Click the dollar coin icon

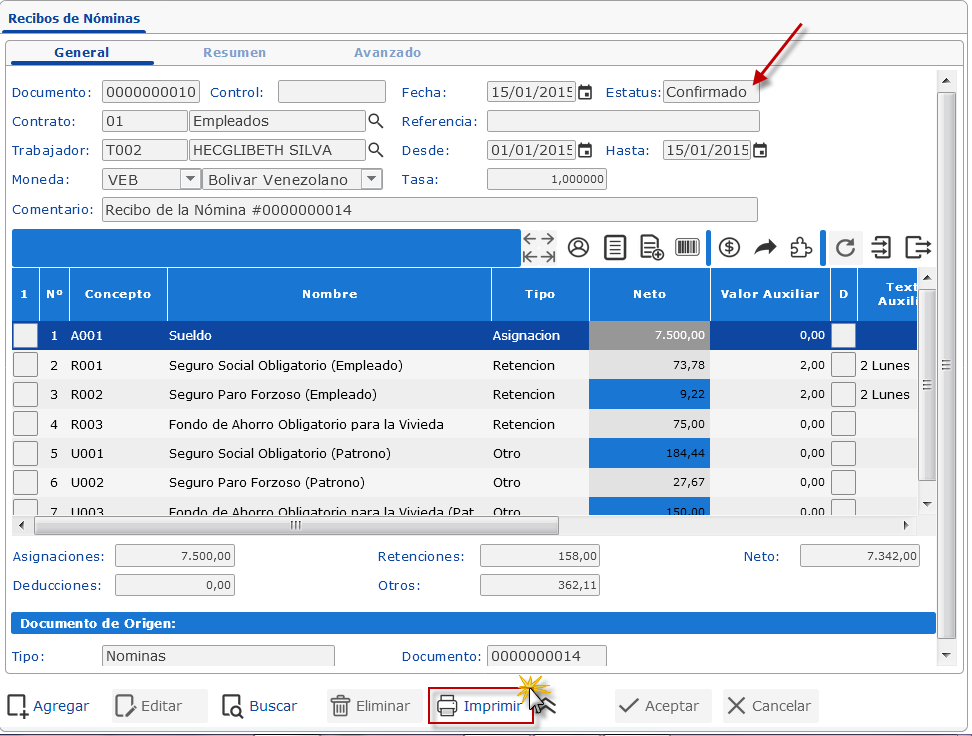point(730,248)
